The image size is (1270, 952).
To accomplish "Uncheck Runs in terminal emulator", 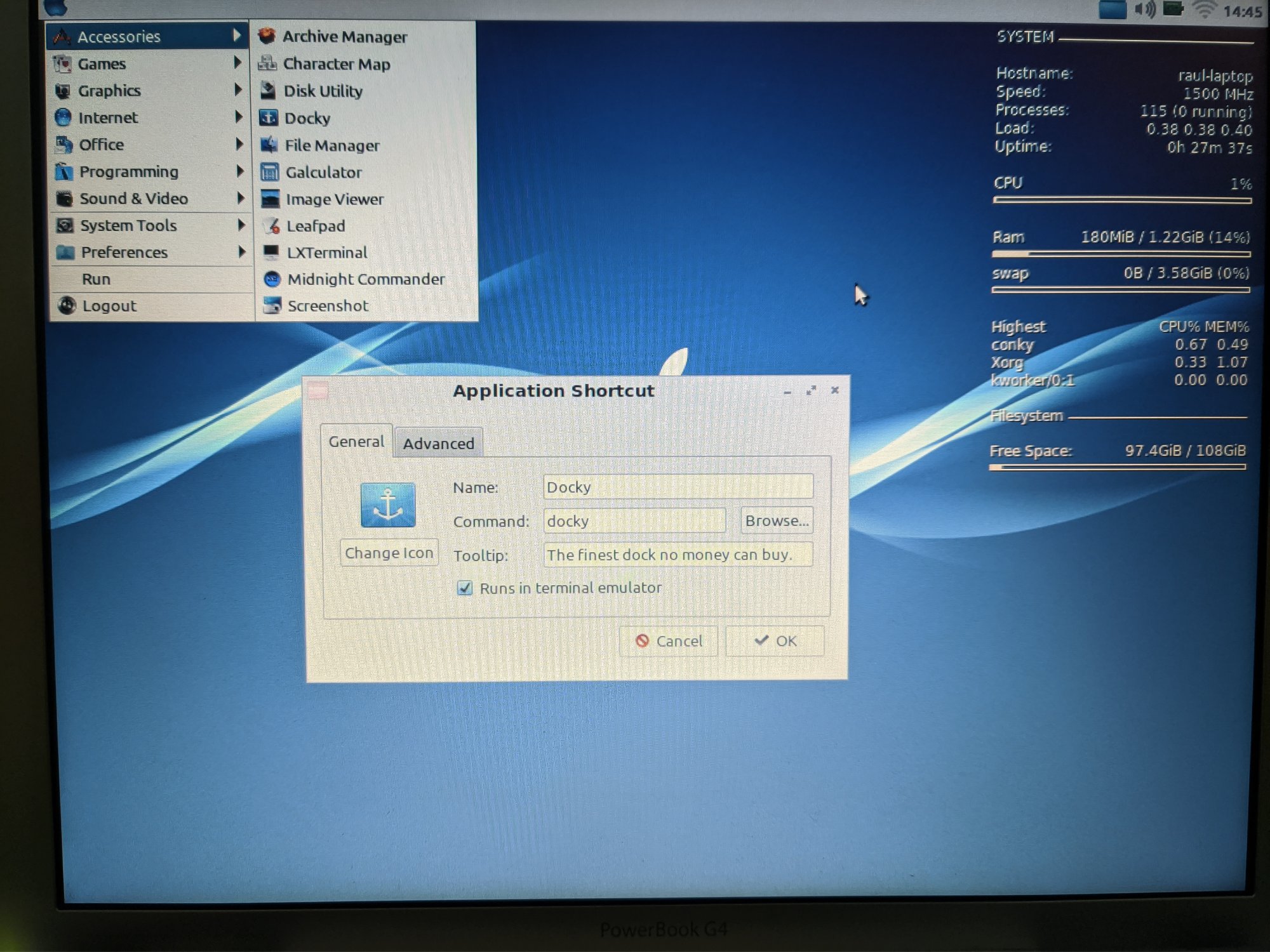I will click(x=465, y=588).
